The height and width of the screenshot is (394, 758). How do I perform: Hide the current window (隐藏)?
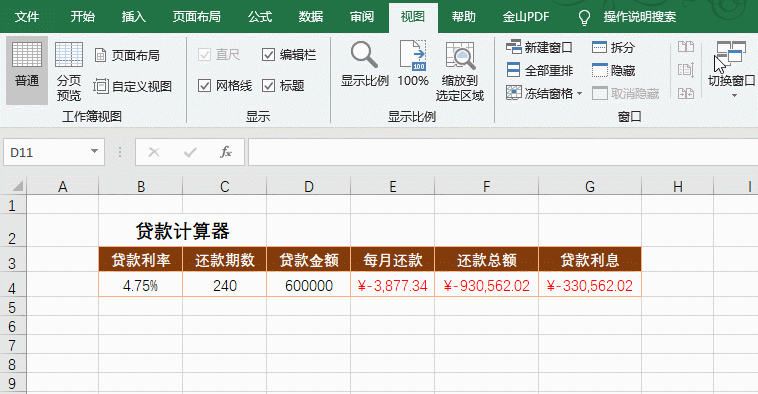point(613,71)
